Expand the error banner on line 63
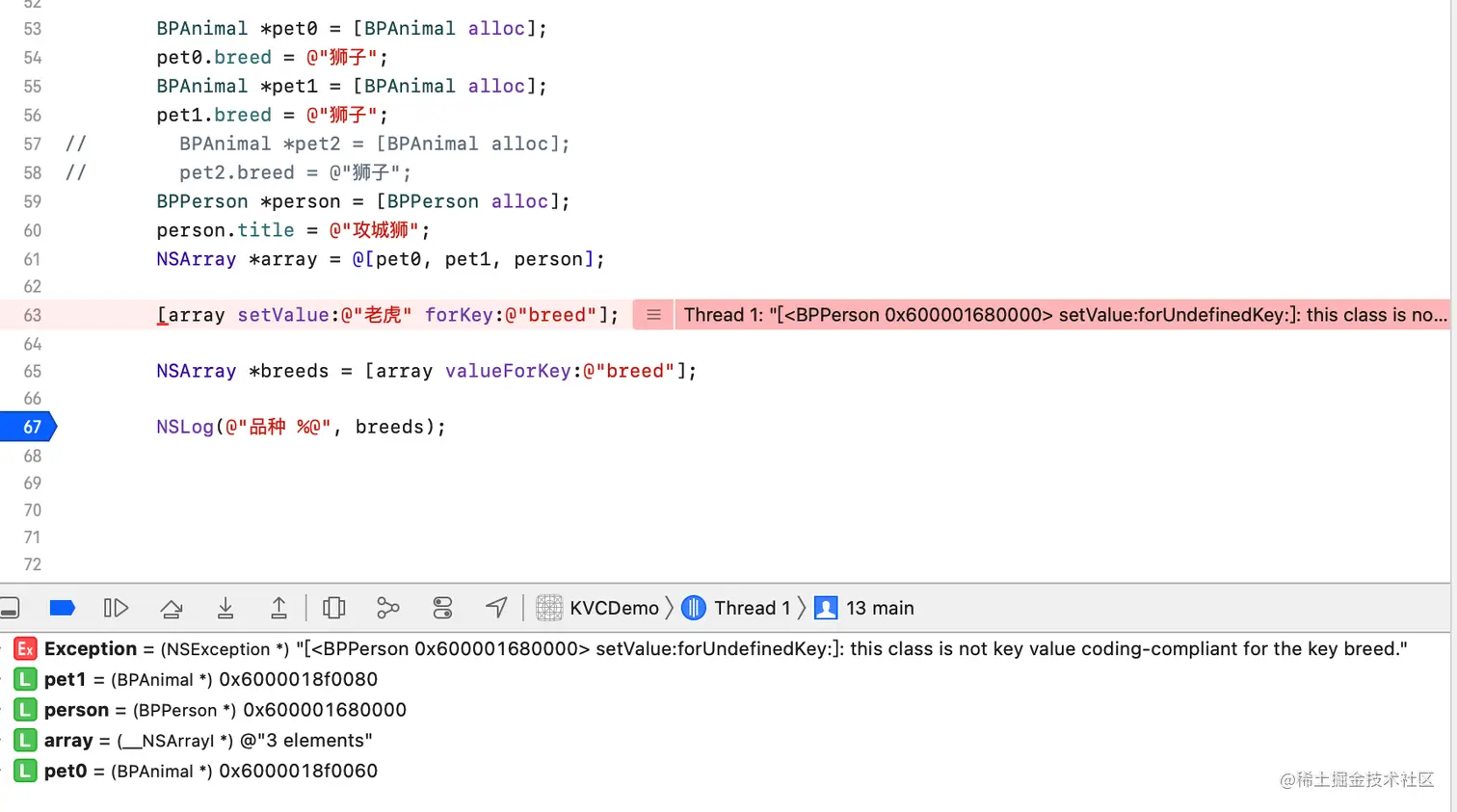Viewport: 1457px width, 812px height. point(652,315)
